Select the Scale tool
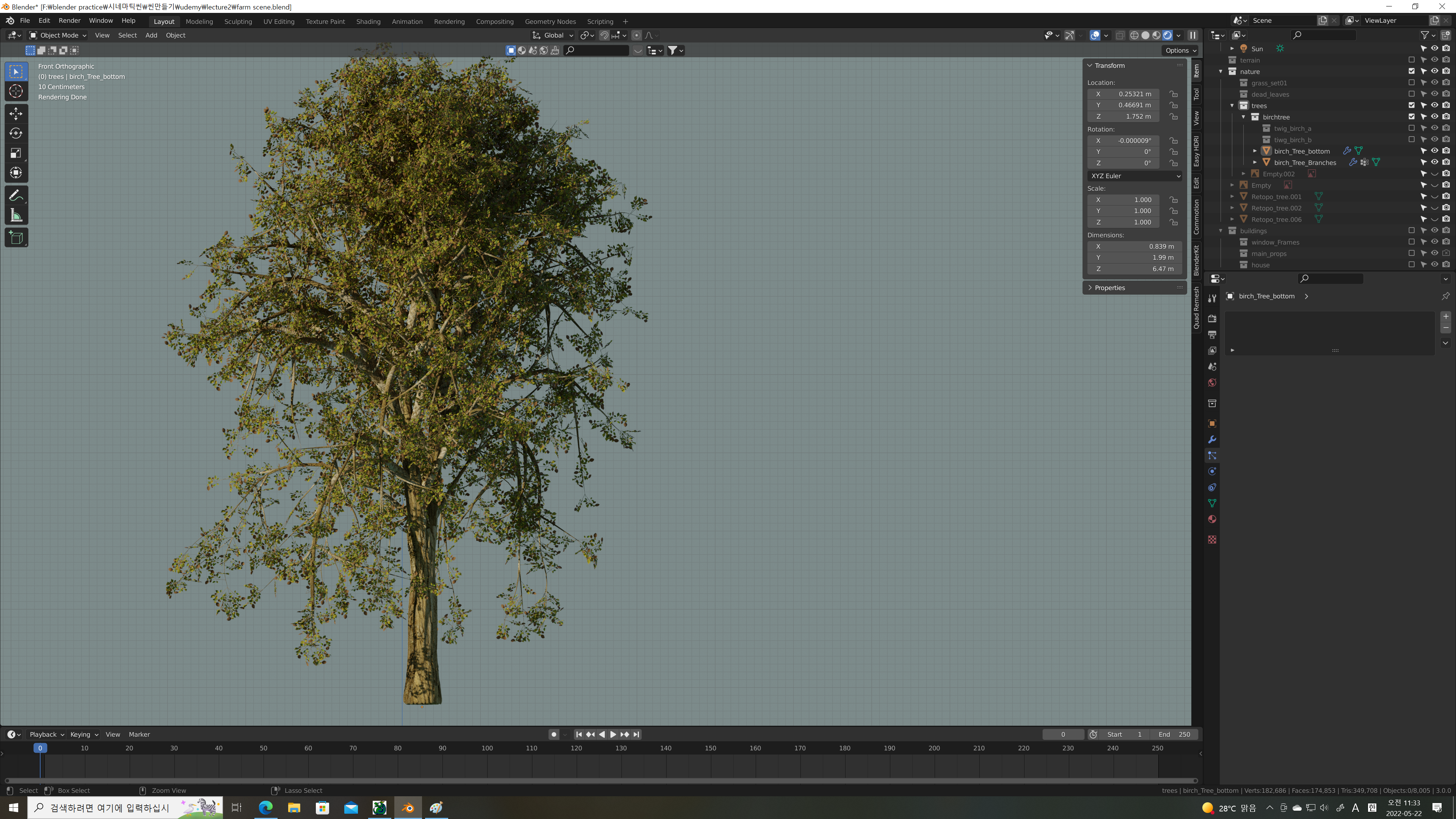The width and height of the screenshot is (1456, 819). (16, 153)
